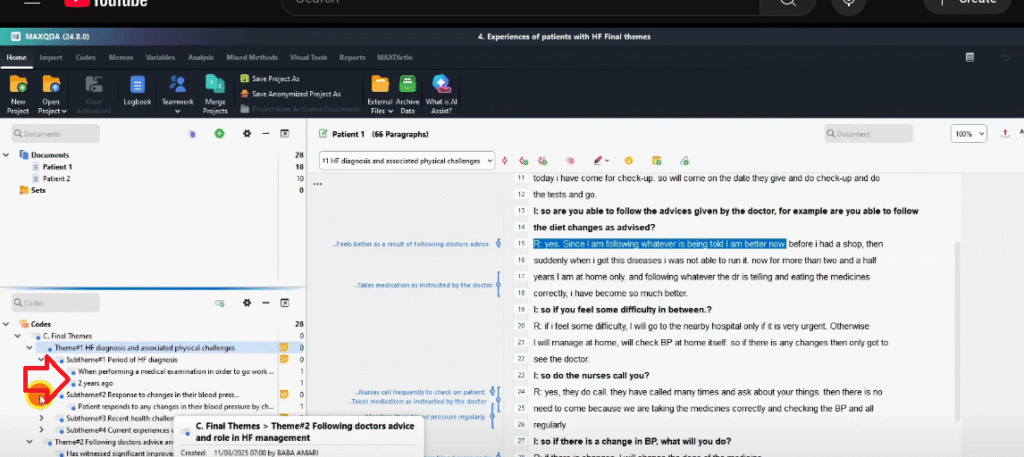
Task: Open the MAXDictio tab
Action: [x=394, y=57]
